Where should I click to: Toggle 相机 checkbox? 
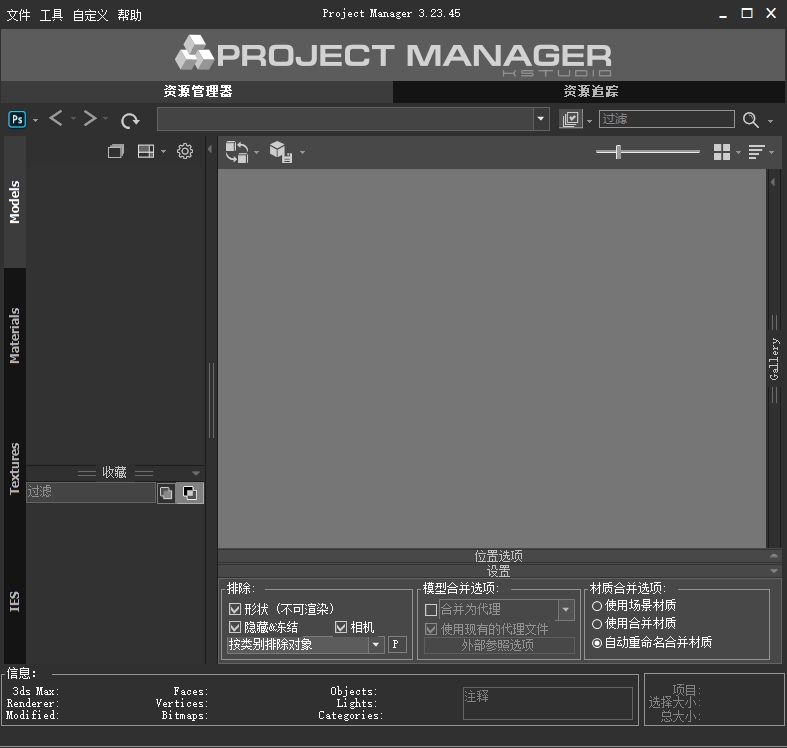coord(341,627)
